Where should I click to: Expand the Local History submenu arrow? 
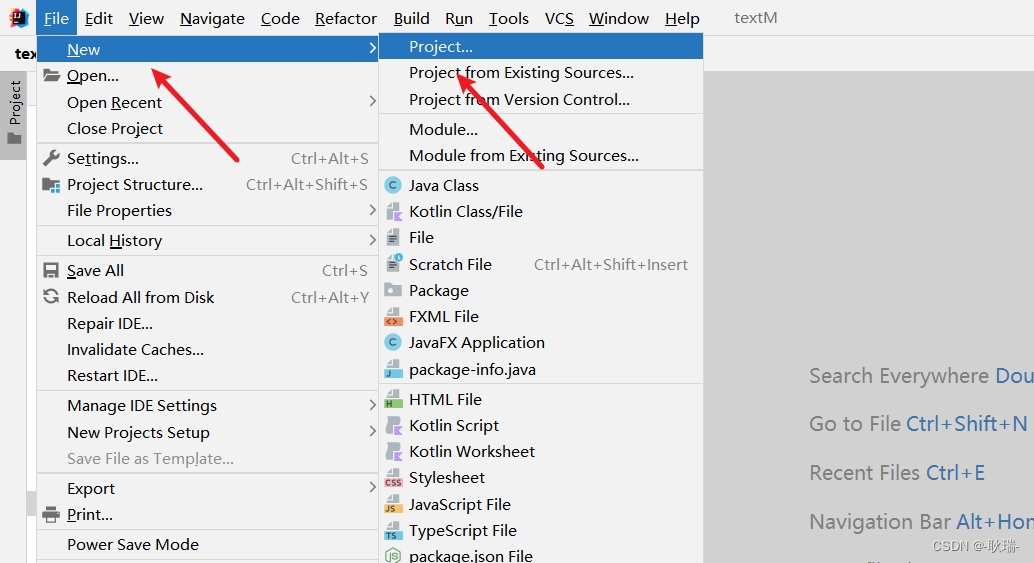coord(373,240)
